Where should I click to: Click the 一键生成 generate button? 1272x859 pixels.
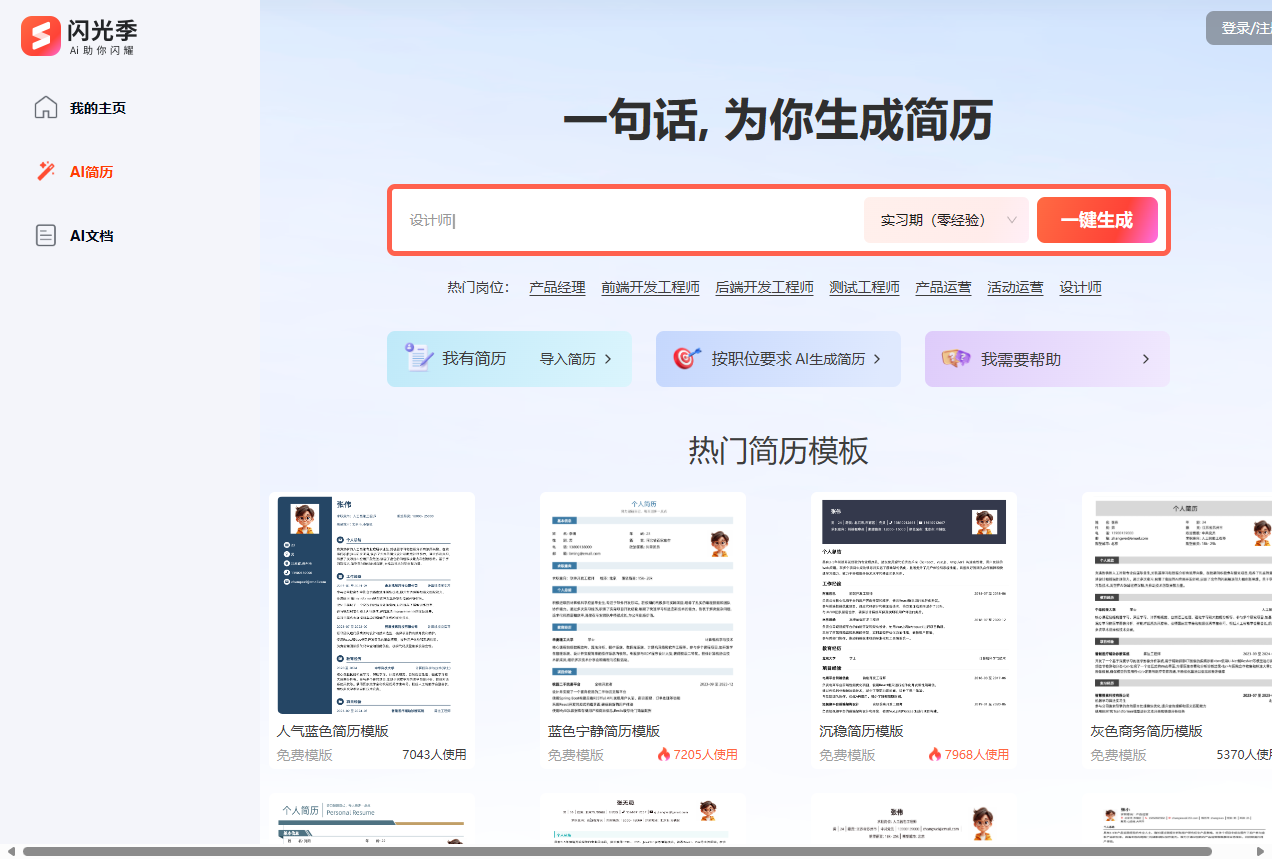point(1097,219)
